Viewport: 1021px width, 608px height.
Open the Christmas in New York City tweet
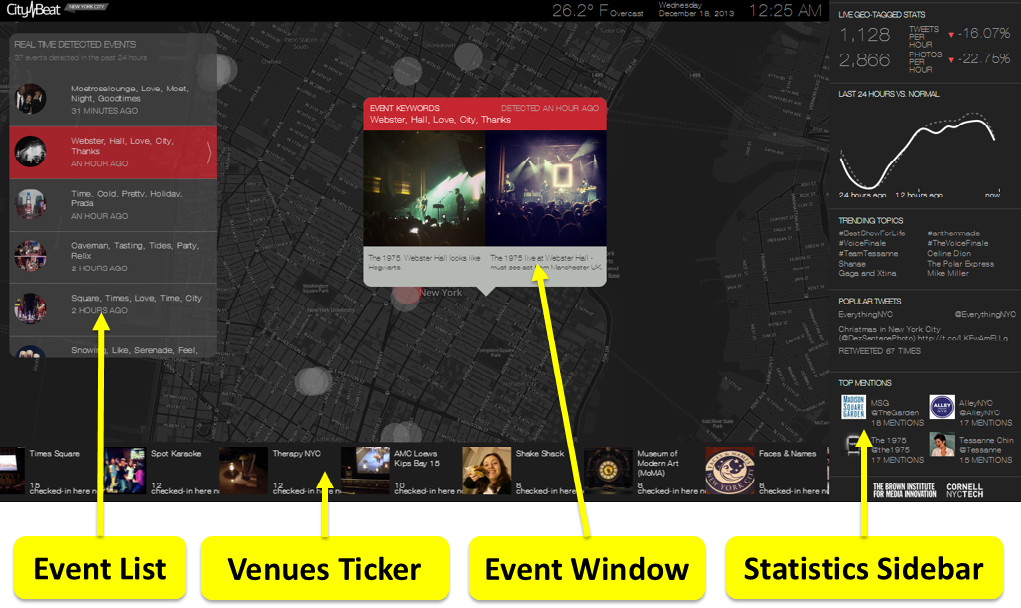(922, 333)
